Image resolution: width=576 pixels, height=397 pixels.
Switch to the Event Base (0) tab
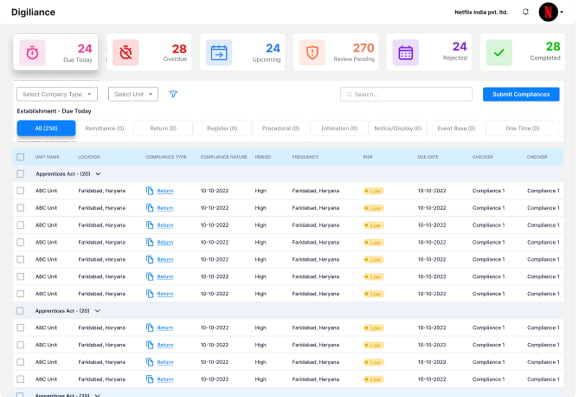tap(457, 128)
